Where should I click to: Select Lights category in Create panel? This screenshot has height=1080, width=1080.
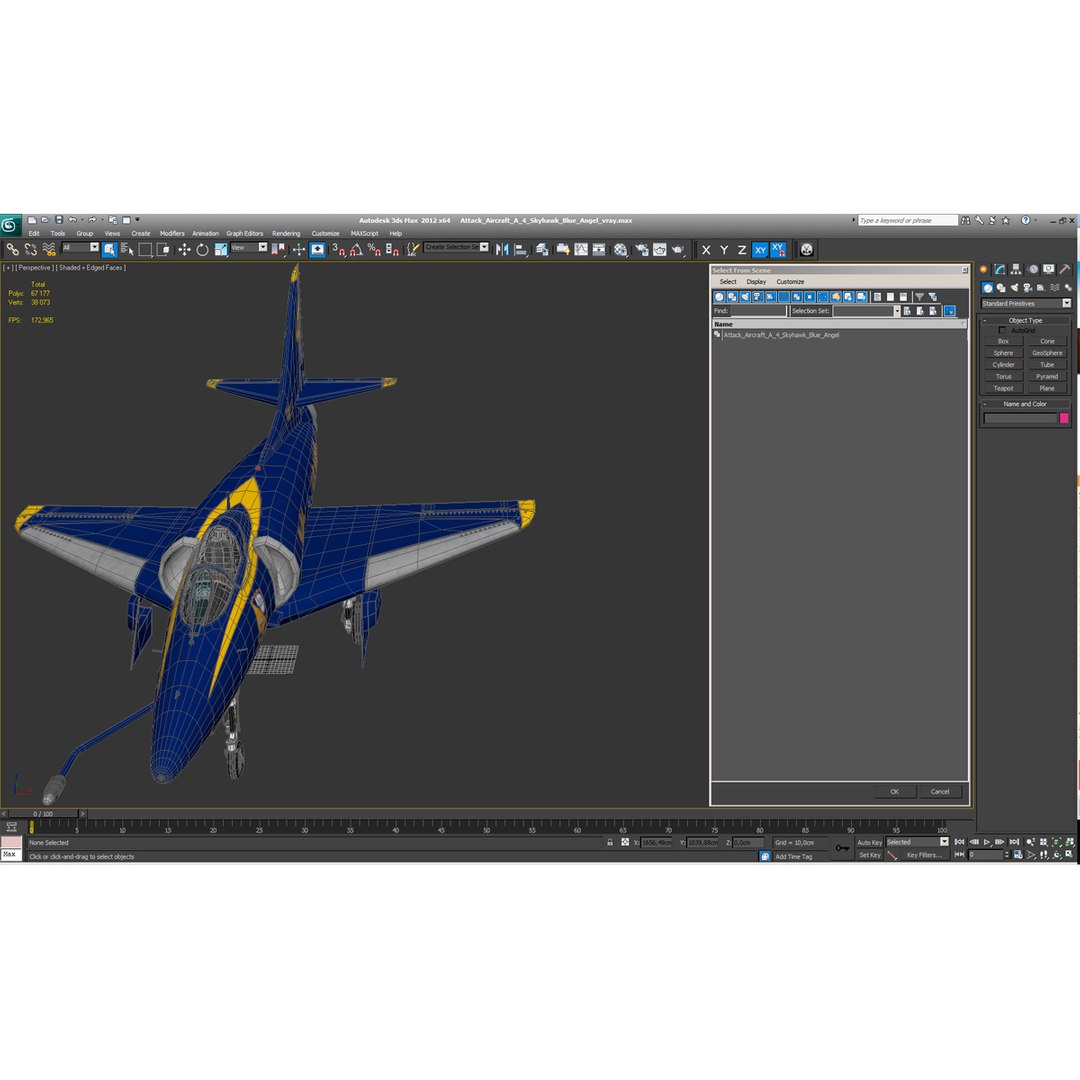[1014, 288]
